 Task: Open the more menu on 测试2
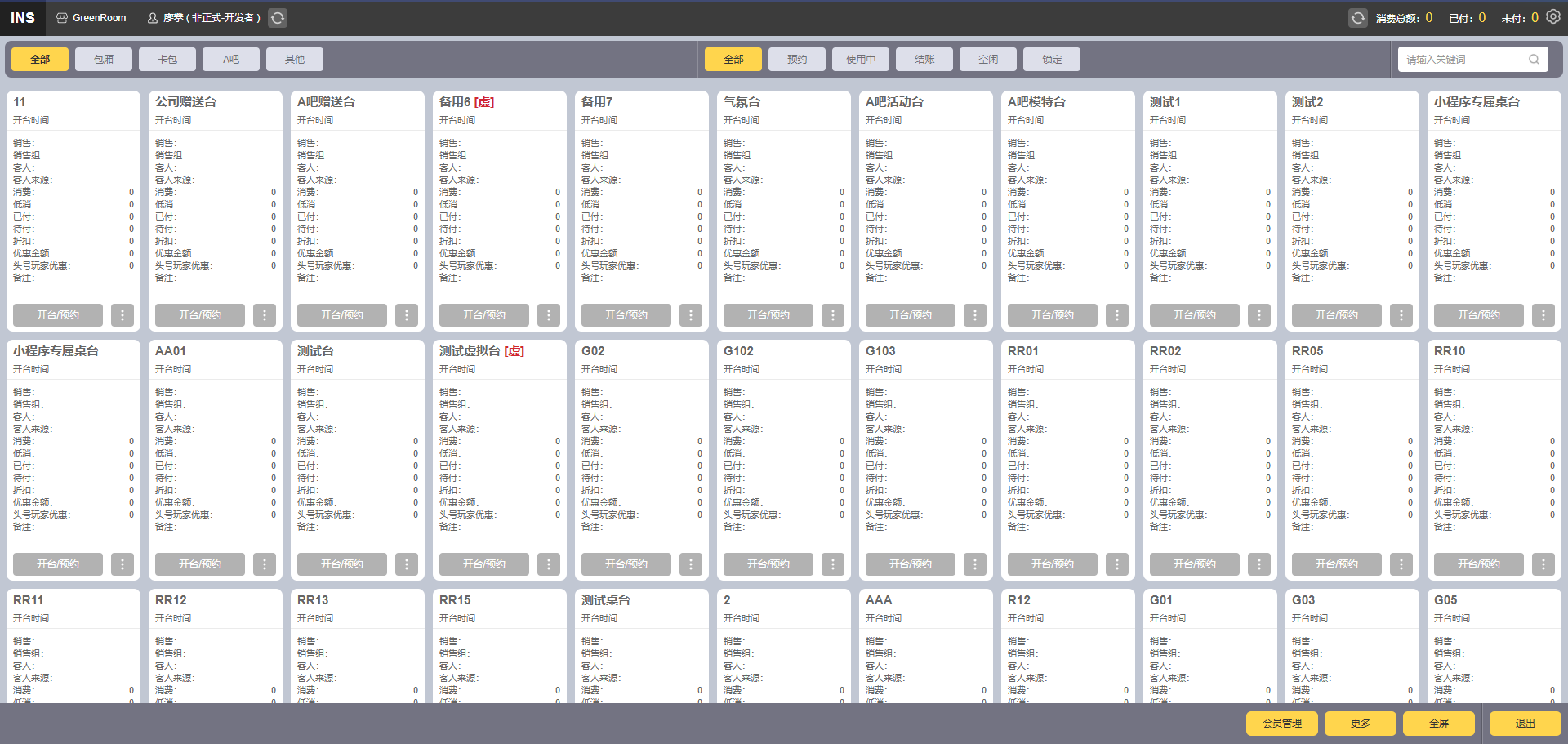click(x=1401, y=315)
